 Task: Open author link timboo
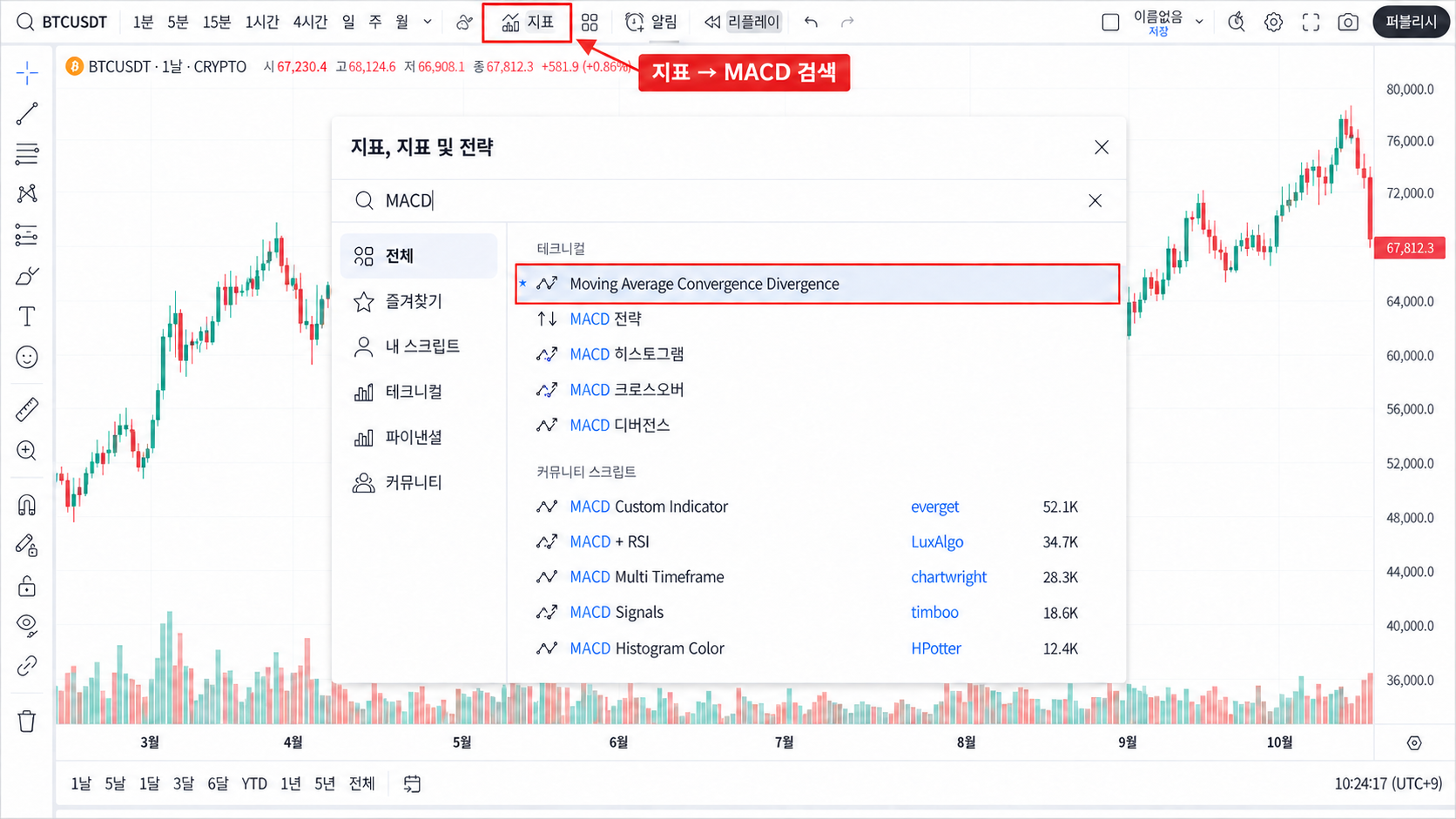934,613
